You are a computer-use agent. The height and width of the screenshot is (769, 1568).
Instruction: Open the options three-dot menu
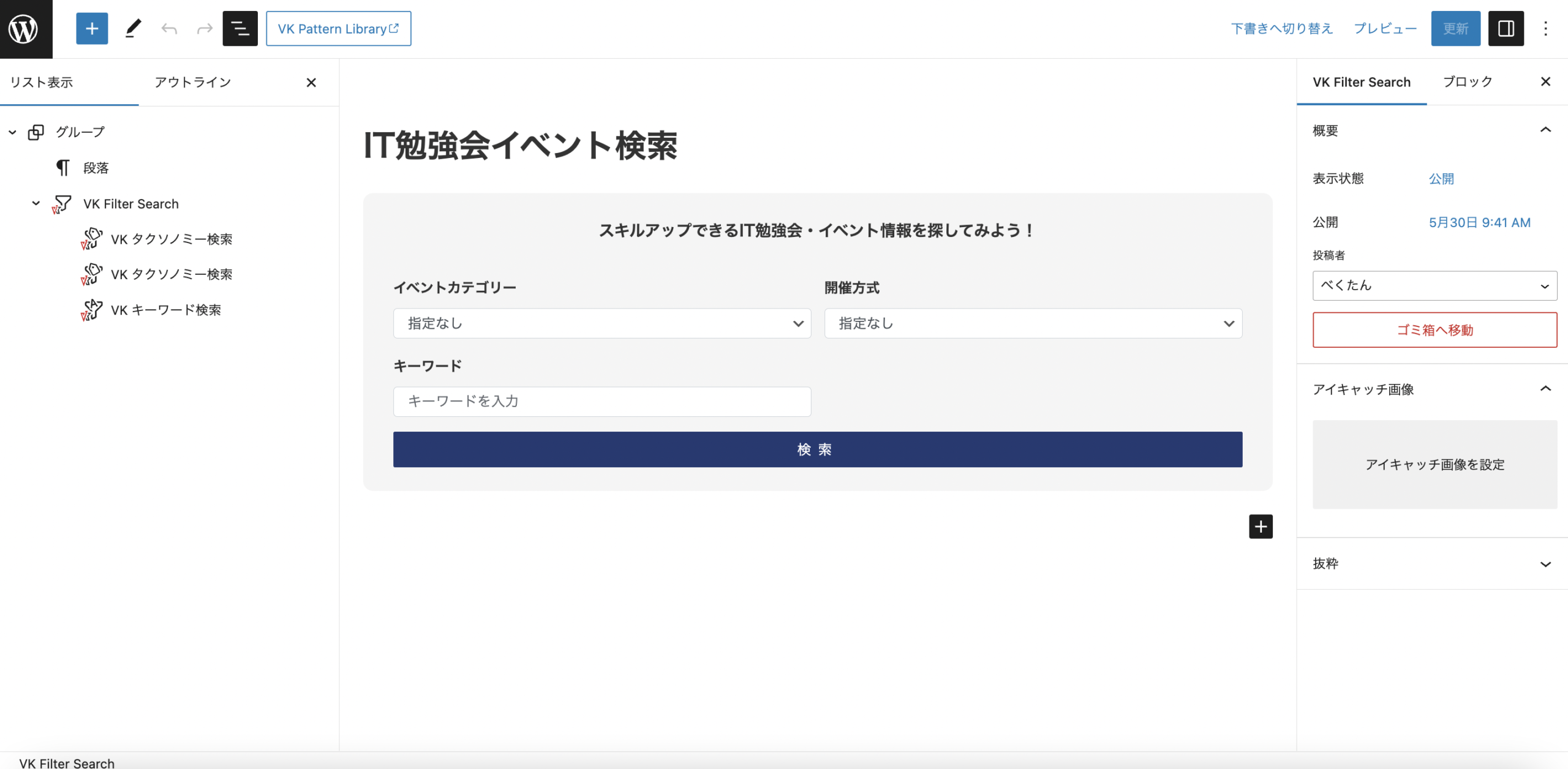tap(1545, 28)
